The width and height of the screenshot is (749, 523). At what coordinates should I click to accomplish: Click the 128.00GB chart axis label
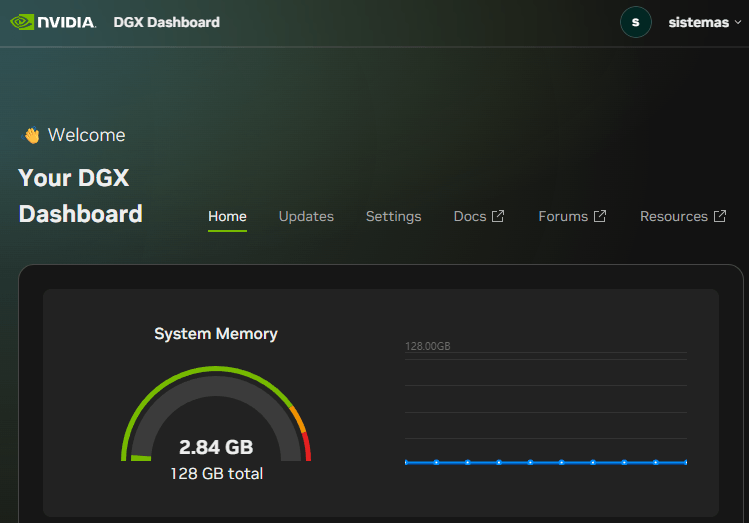click(428, 346)
